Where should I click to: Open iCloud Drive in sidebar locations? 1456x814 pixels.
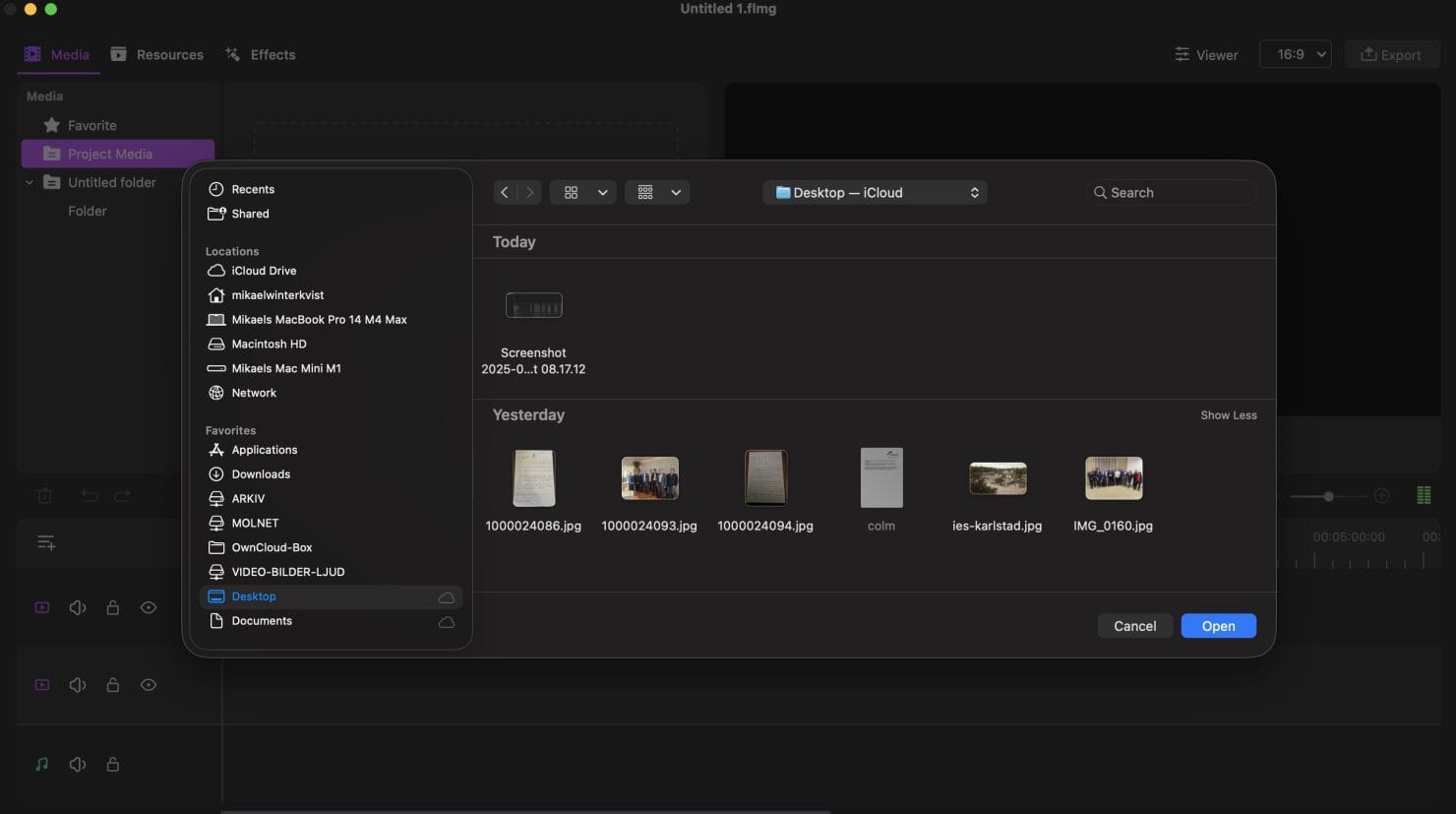pos(263,271)
